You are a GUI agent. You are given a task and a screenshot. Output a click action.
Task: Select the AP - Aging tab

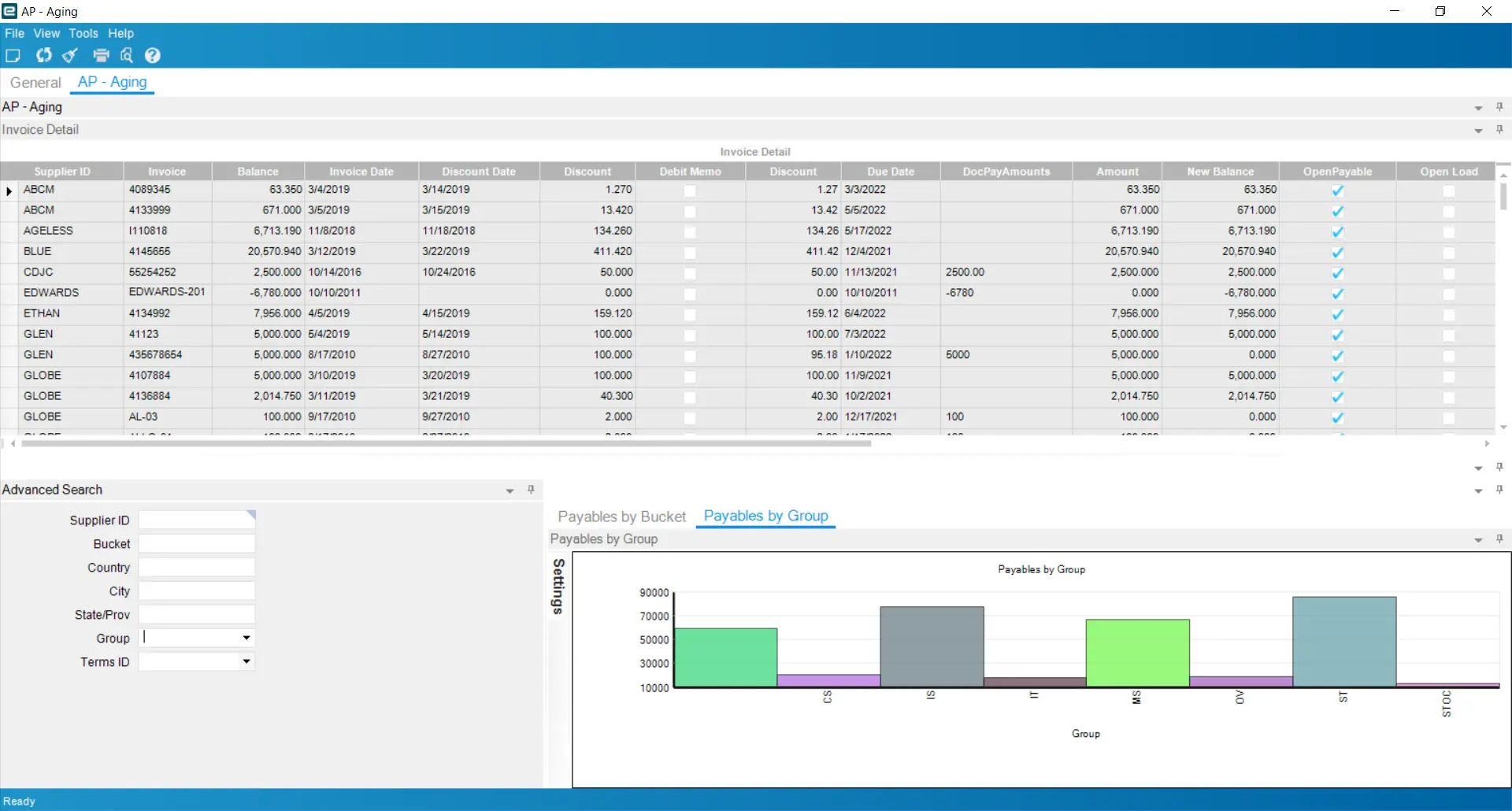(112, 82)
